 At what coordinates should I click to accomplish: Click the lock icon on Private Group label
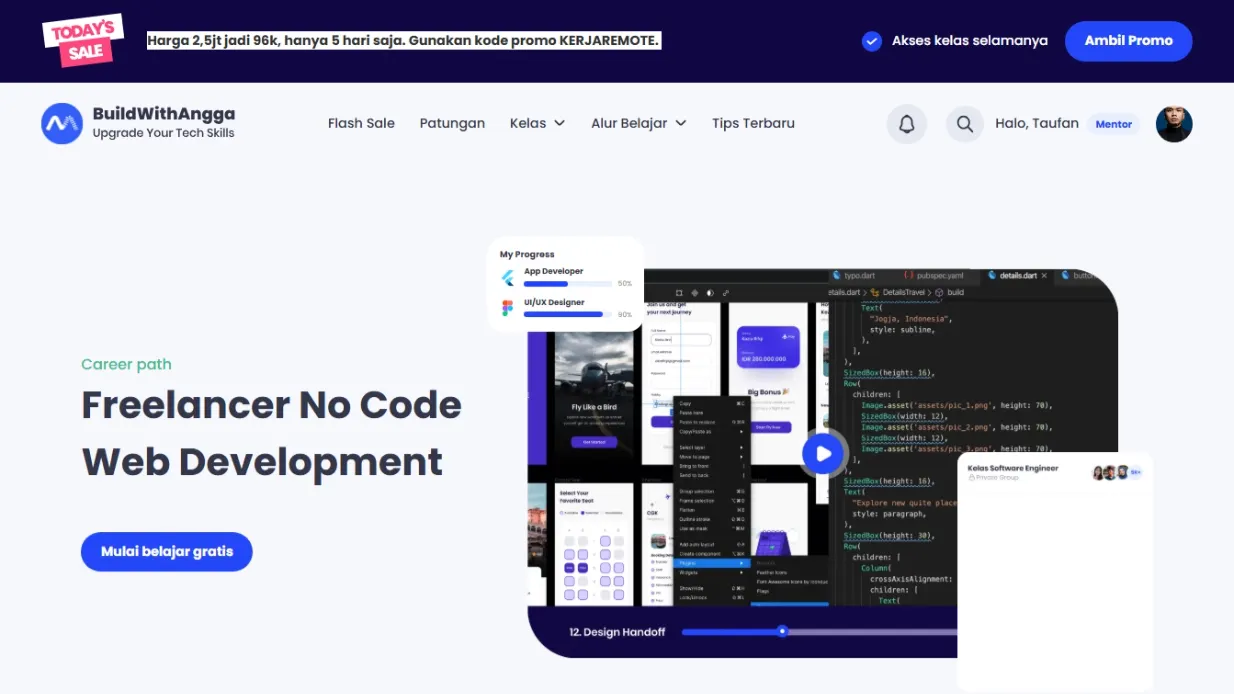point(972,477)
